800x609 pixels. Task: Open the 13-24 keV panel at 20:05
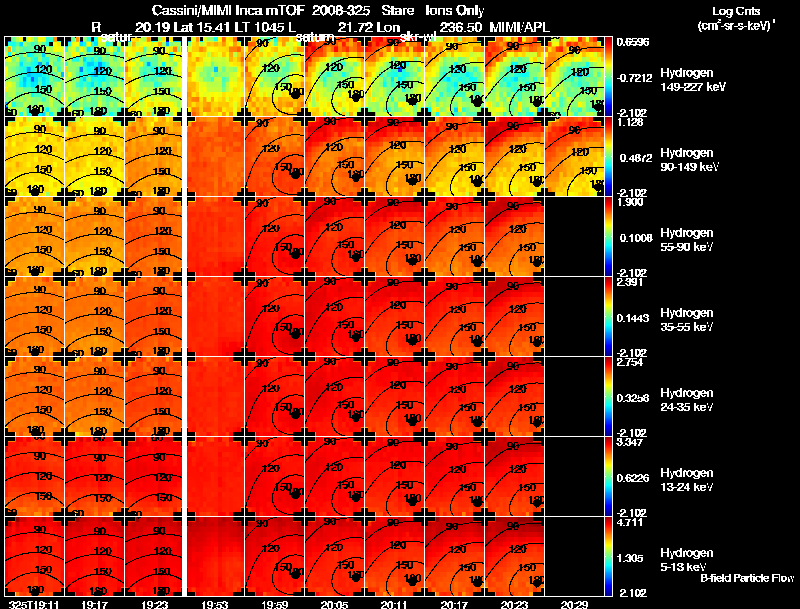tap(334, 477)
